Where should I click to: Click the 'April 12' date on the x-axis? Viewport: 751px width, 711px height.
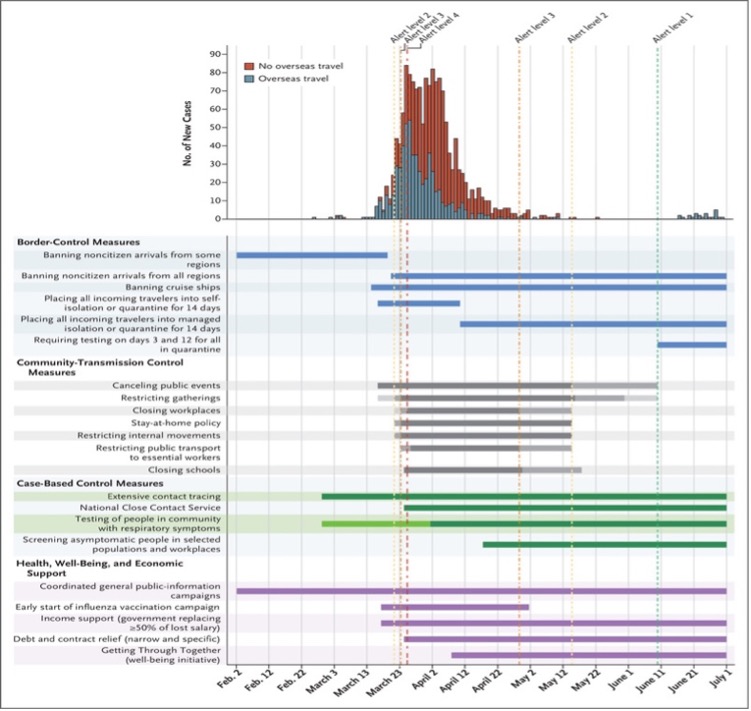pyautogui.click(x=455, y=683)
